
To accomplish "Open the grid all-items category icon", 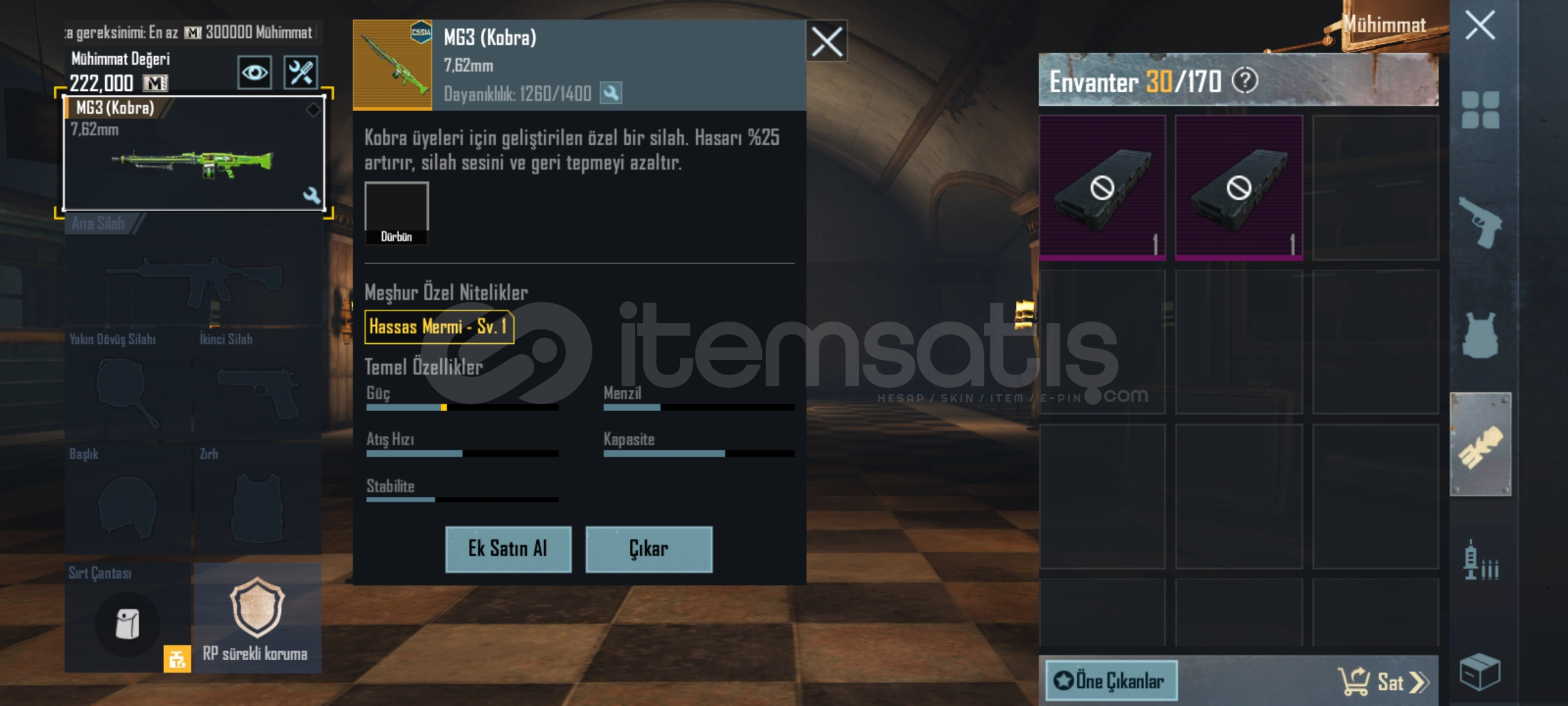I will 1480,109.
